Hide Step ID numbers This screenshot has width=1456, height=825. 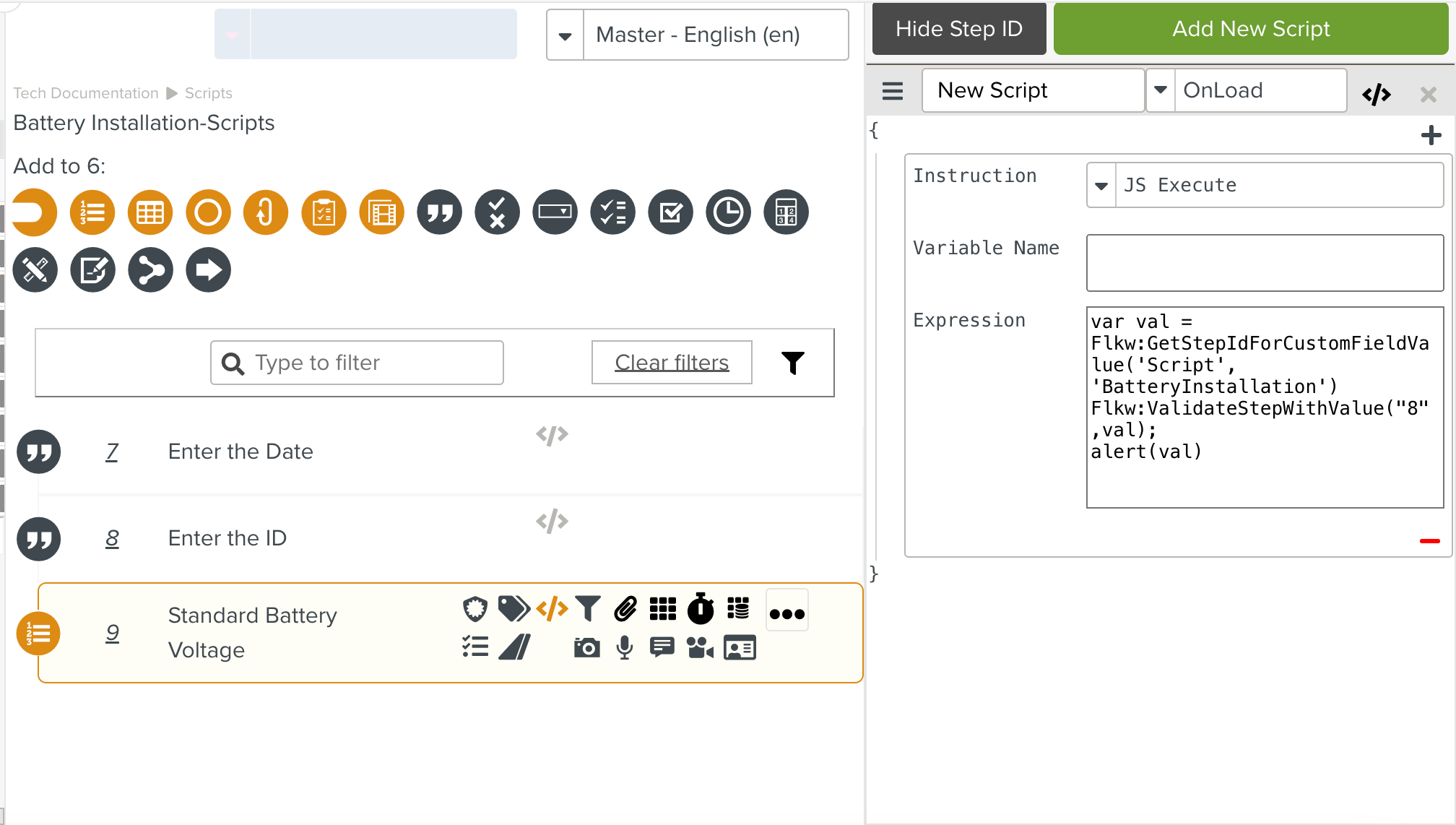[958, 28]
